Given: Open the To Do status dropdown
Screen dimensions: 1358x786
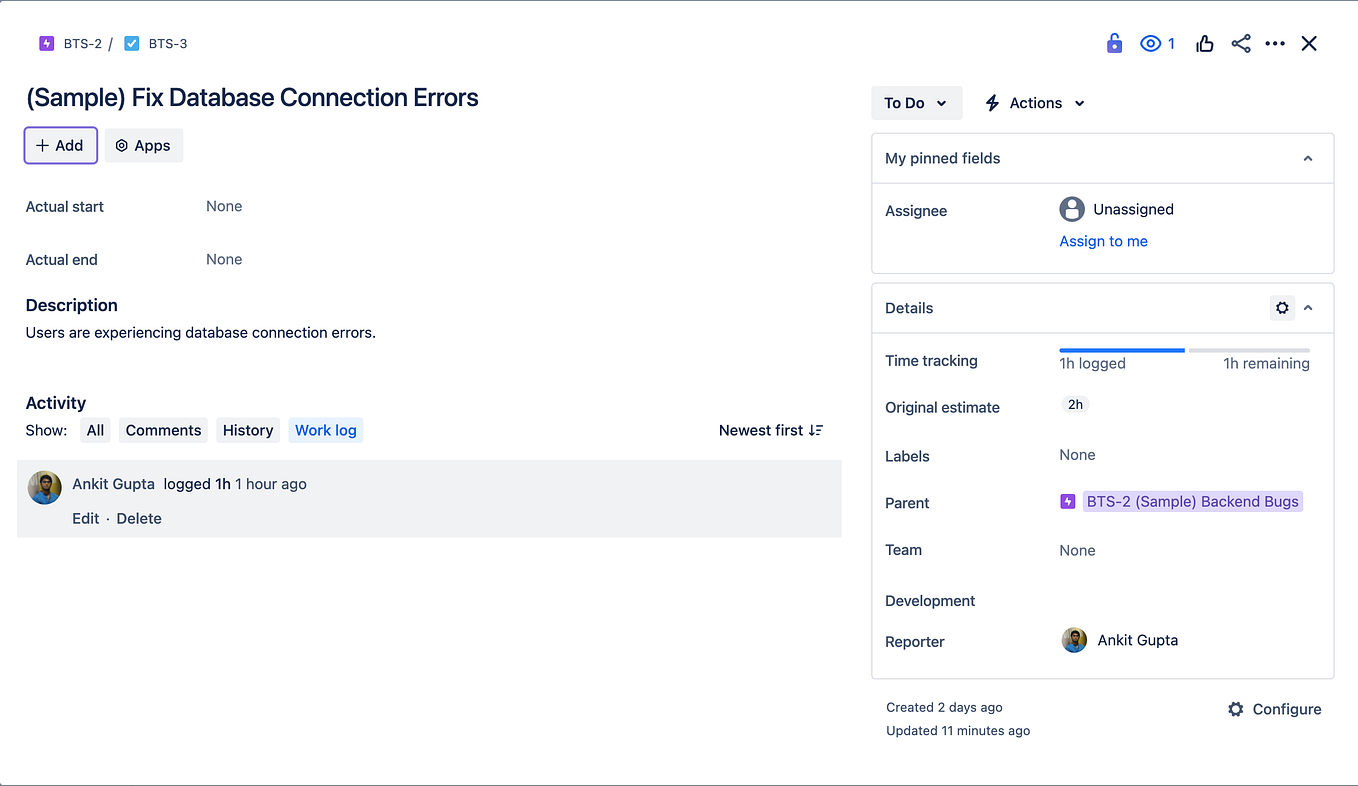Looking at the screenshot, I should 915,102.
